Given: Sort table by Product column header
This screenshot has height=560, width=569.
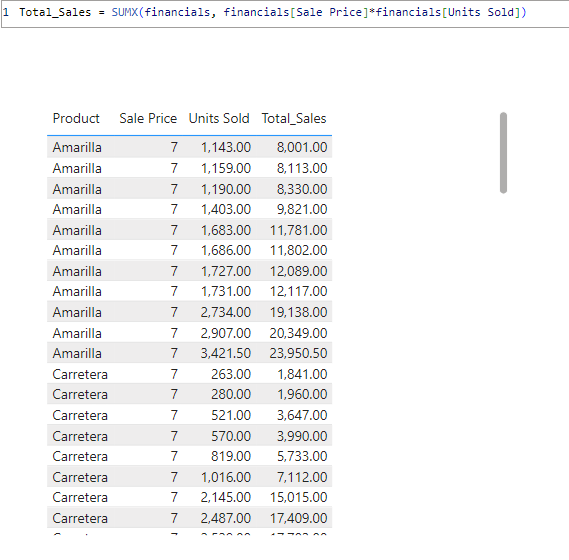Looking at the screenshot, I should point(76,118).
